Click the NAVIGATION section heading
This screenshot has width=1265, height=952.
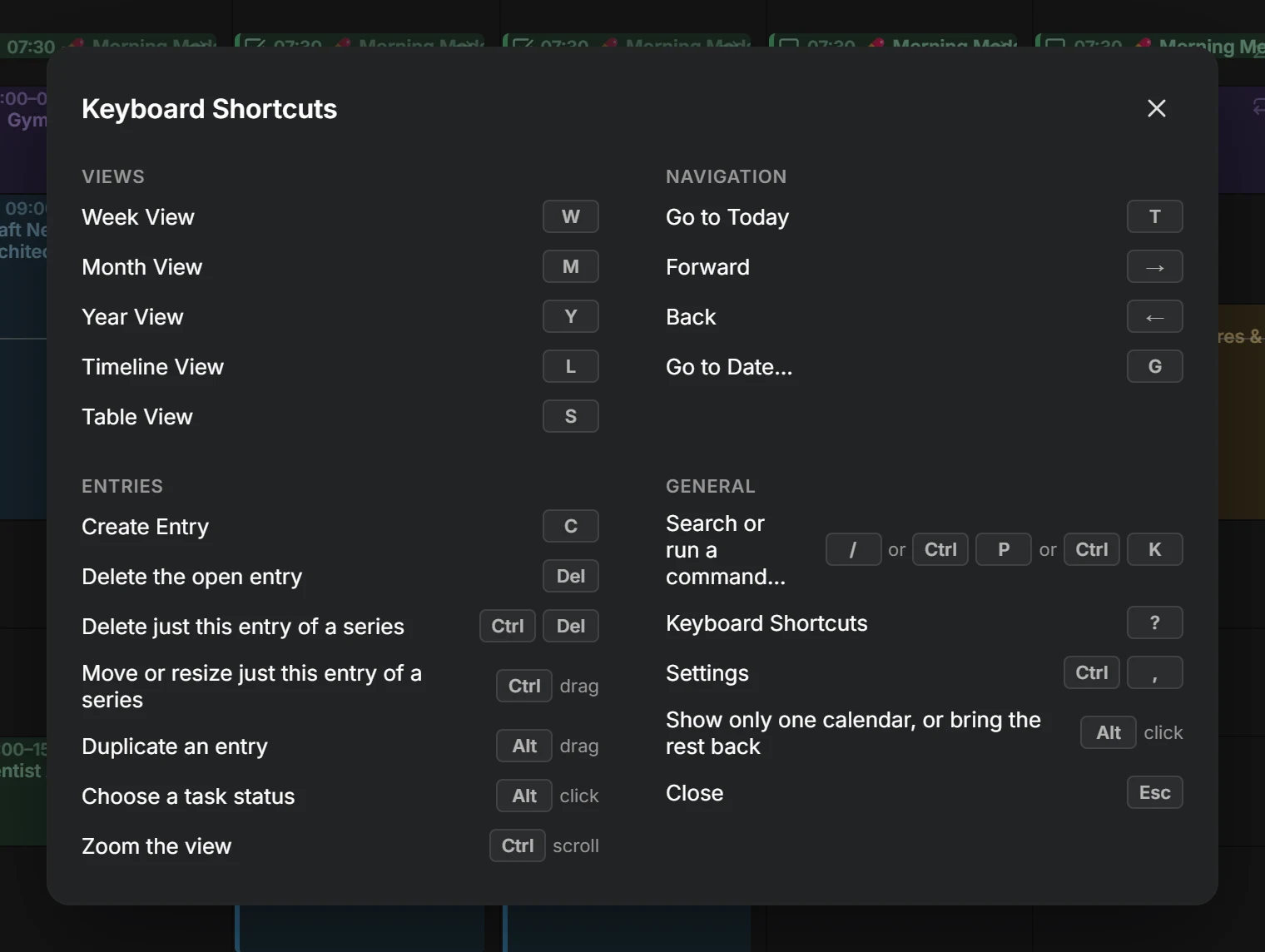726,176
